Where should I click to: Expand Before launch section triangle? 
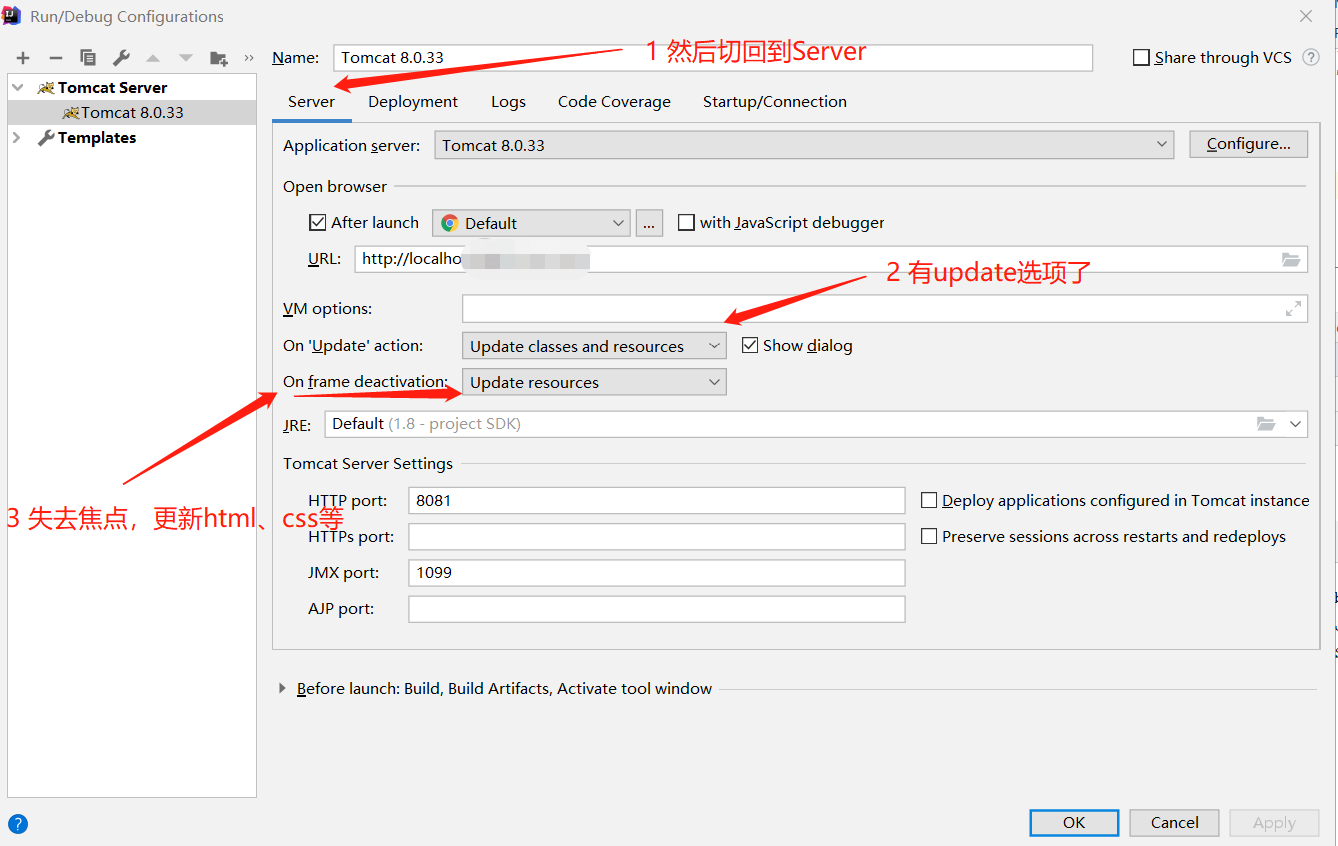pyautogui.click(x=283, y=689)
